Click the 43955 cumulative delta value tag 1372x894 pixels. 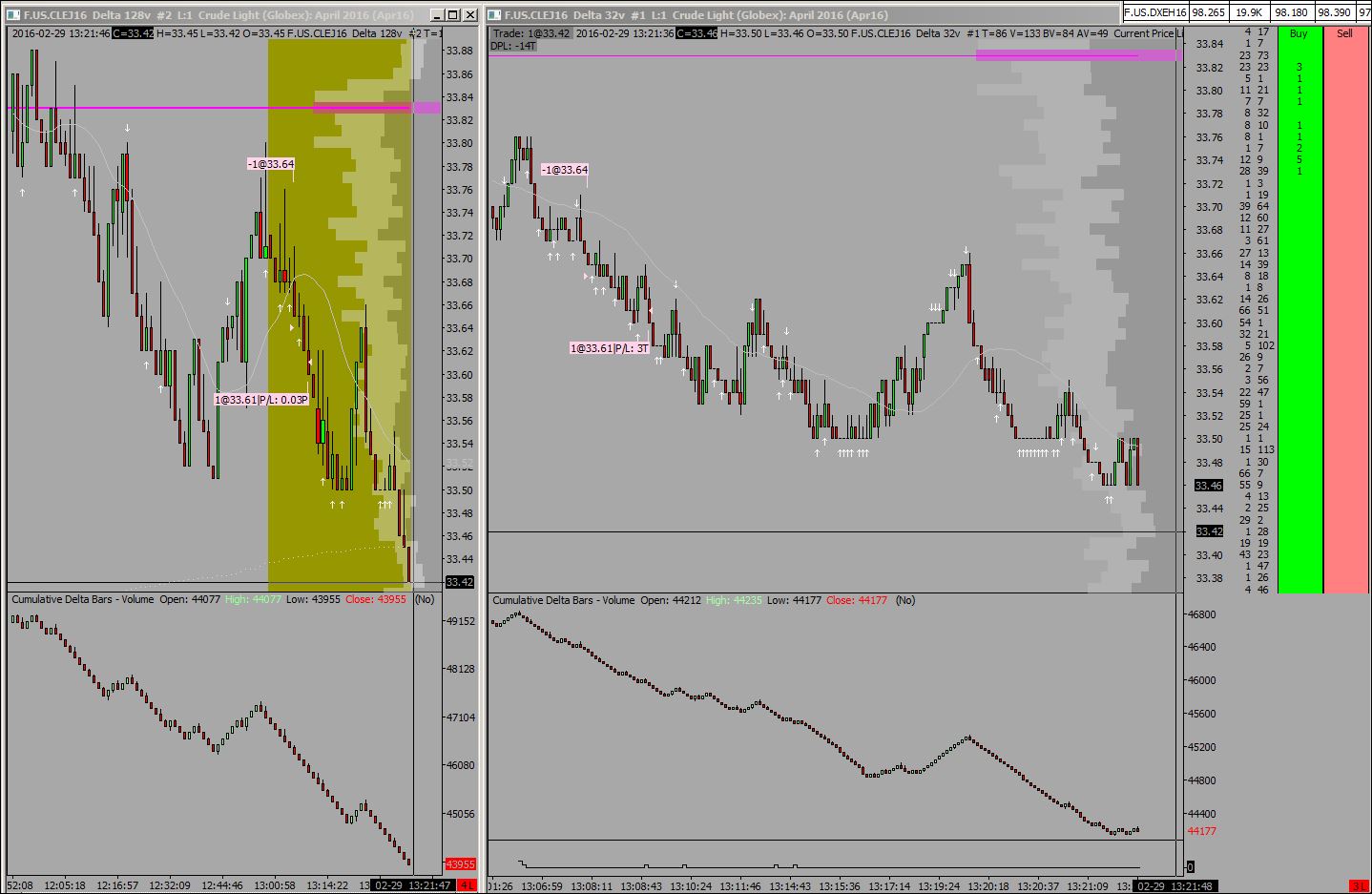coord(460,864)
